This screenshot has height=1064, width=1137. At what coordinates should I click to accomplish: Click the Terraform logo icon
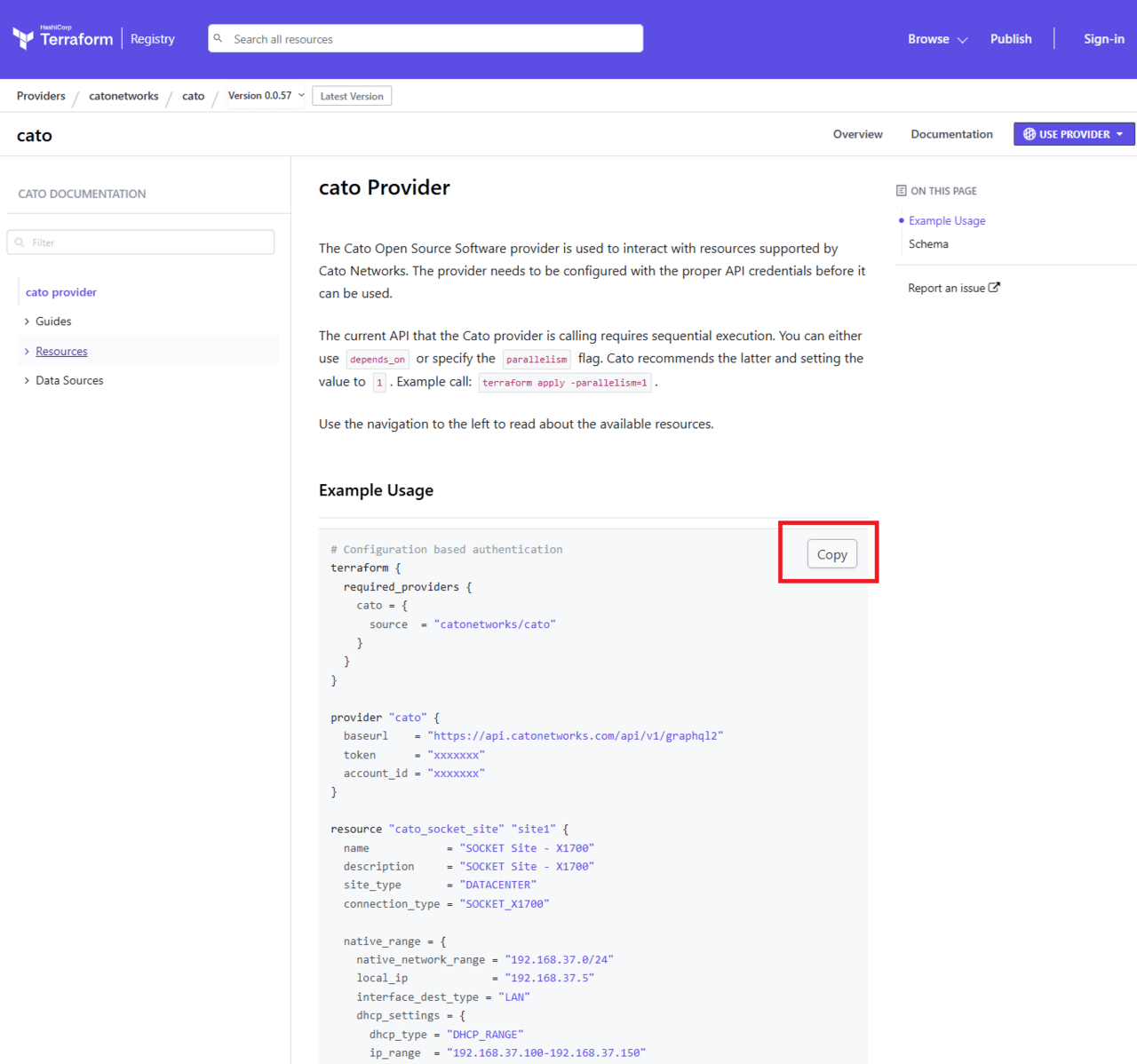[x=23, y=38]
